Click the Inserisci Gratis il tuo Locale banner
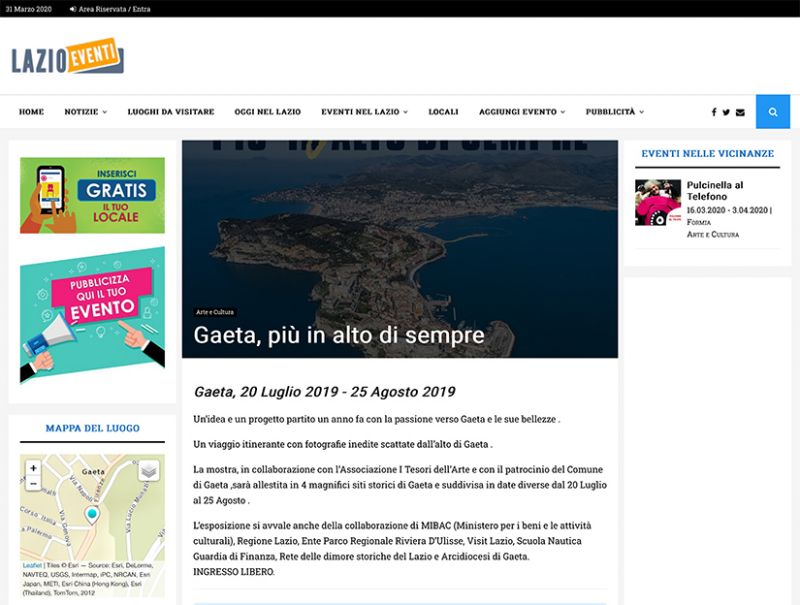The width and height of the screenshot is (800, 605). [x=92, y=195]
